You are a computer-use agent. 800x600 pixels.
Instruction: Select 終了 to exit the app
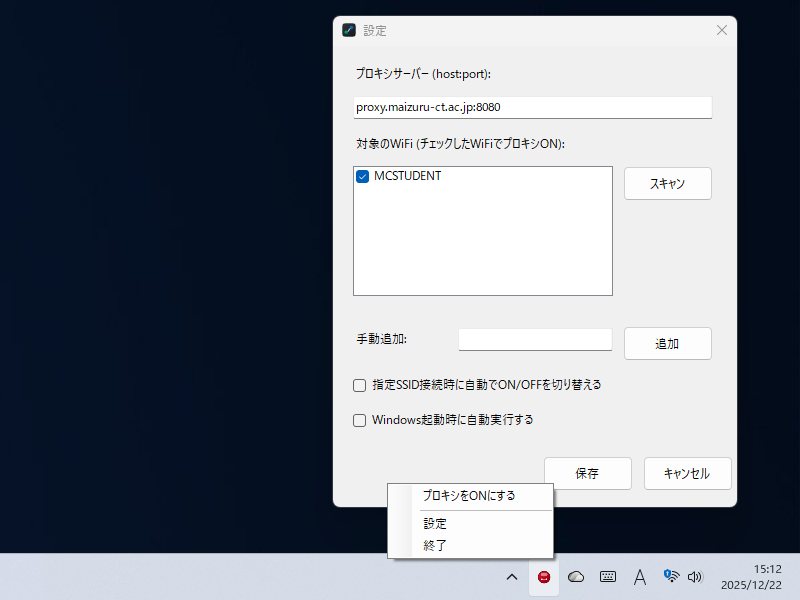pos(434,545)
